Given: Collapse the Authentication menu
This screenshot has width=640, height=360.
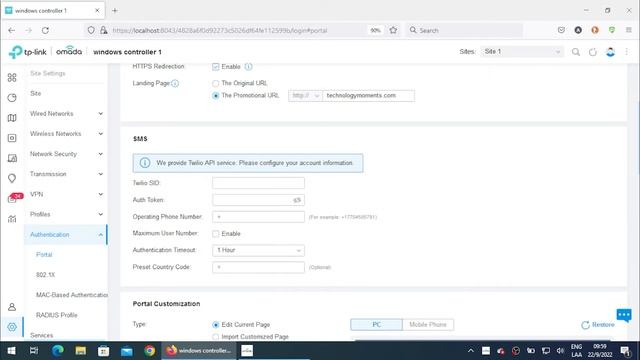Looking at the screenshot, I should 66,235.
